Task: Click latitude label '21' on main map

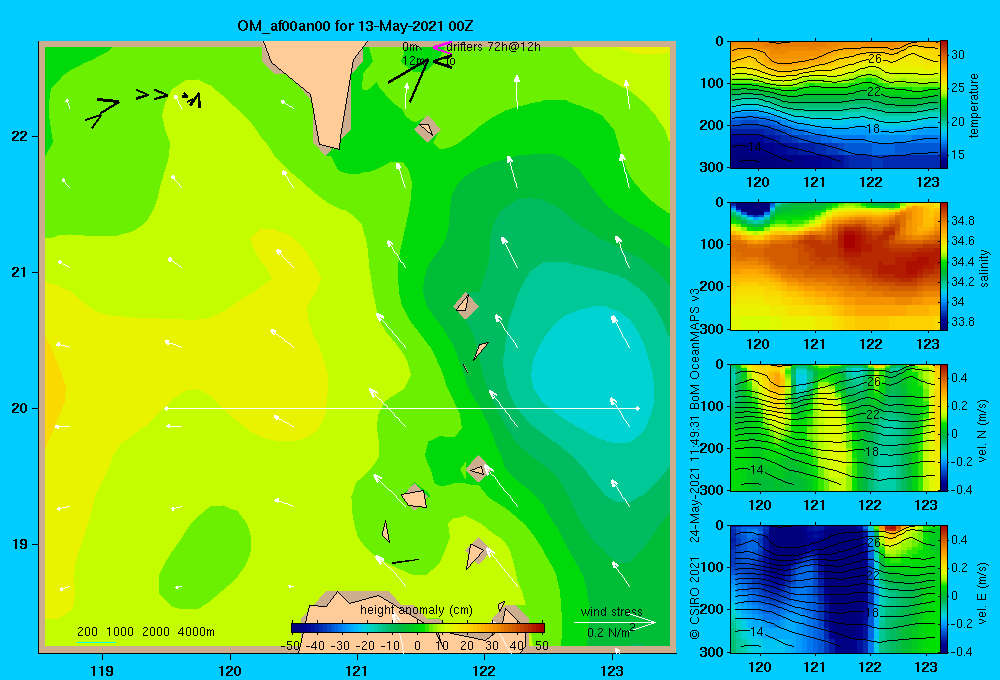Action: (x=19, y=272)
